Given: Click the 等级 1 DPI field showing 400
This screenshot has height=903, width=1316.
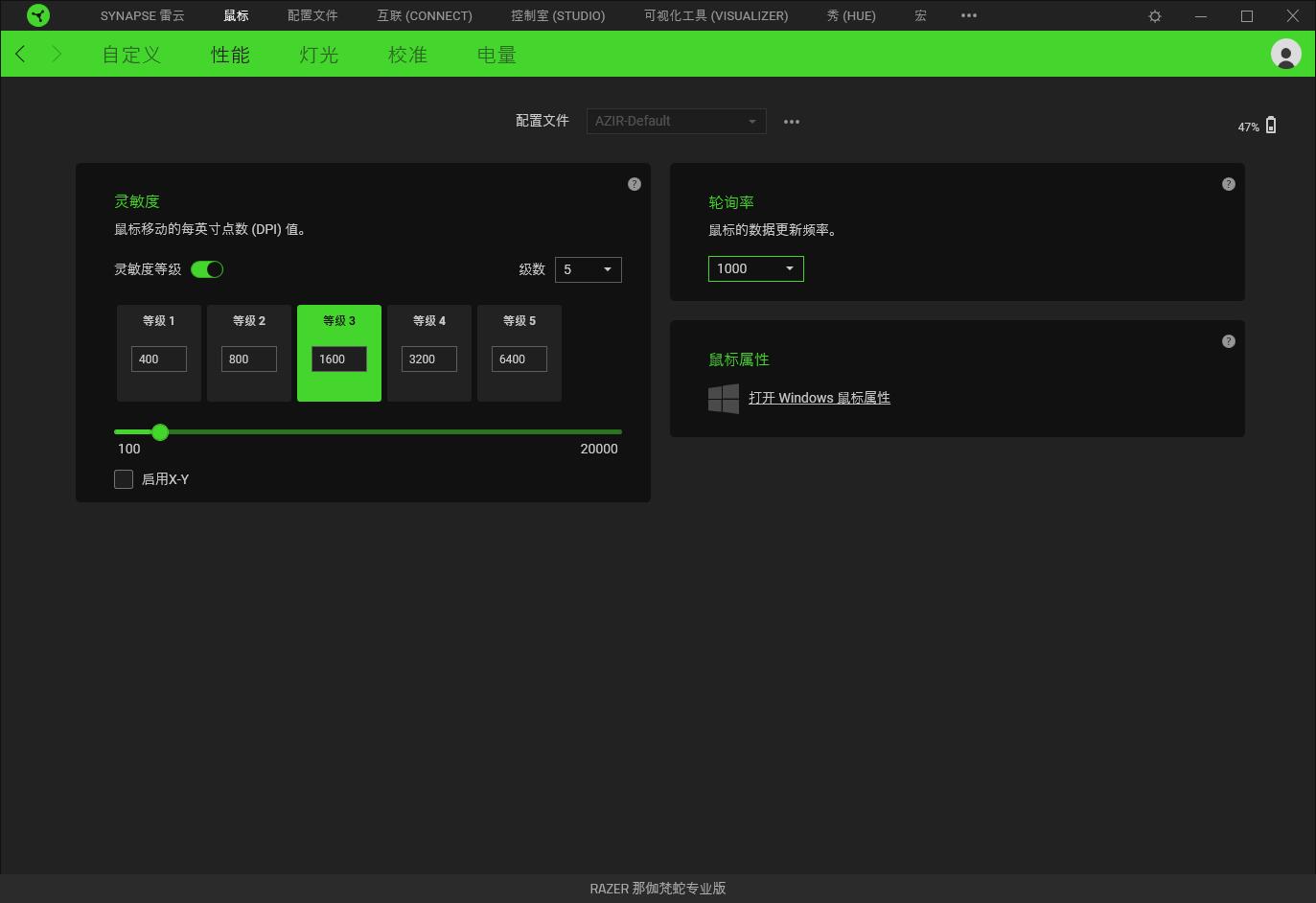Looking at the screenshot, I should coord(158,359).
